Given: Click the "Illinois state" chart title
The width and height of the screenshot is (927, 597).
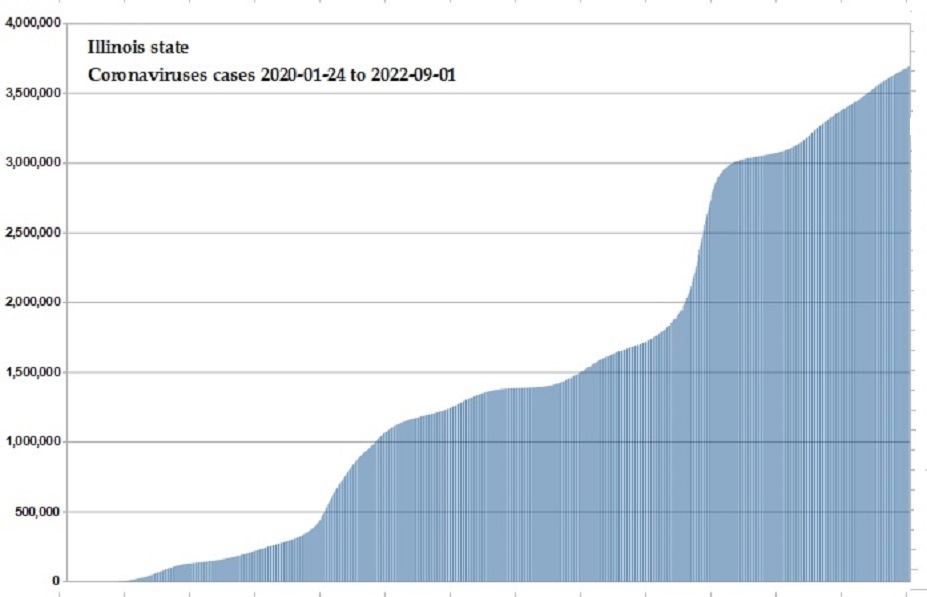Looking at the screenshot, I should point(138,47).
